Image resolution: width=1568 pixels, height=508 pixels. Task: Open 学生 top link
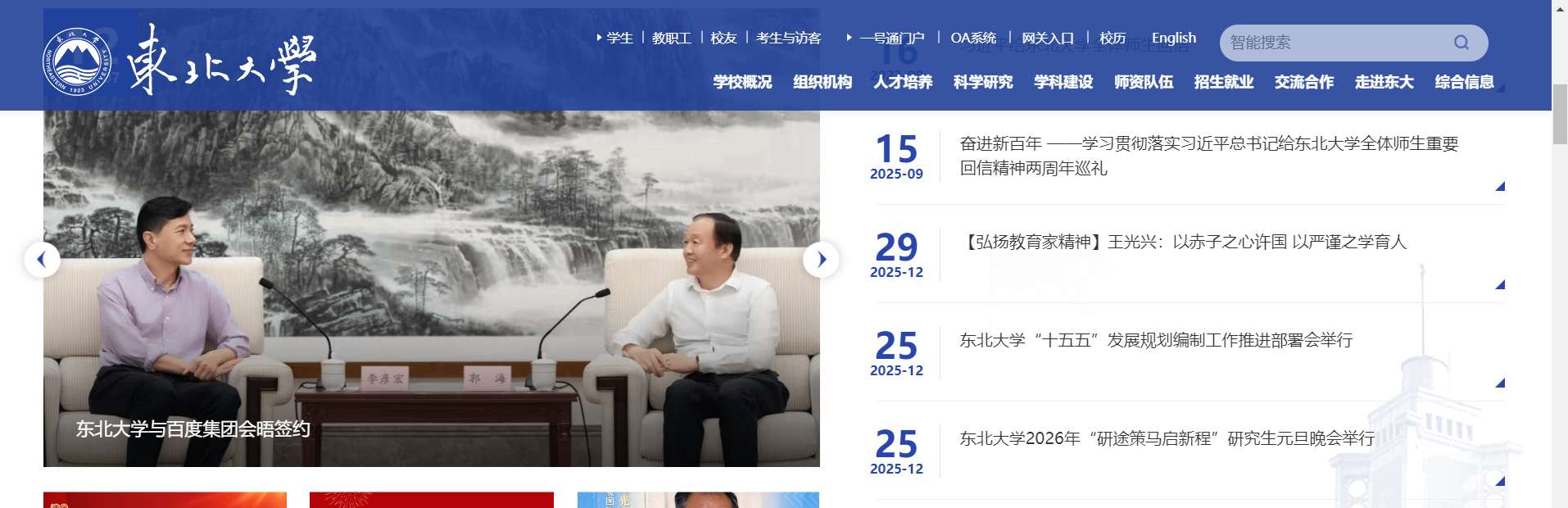pos(619,38)
